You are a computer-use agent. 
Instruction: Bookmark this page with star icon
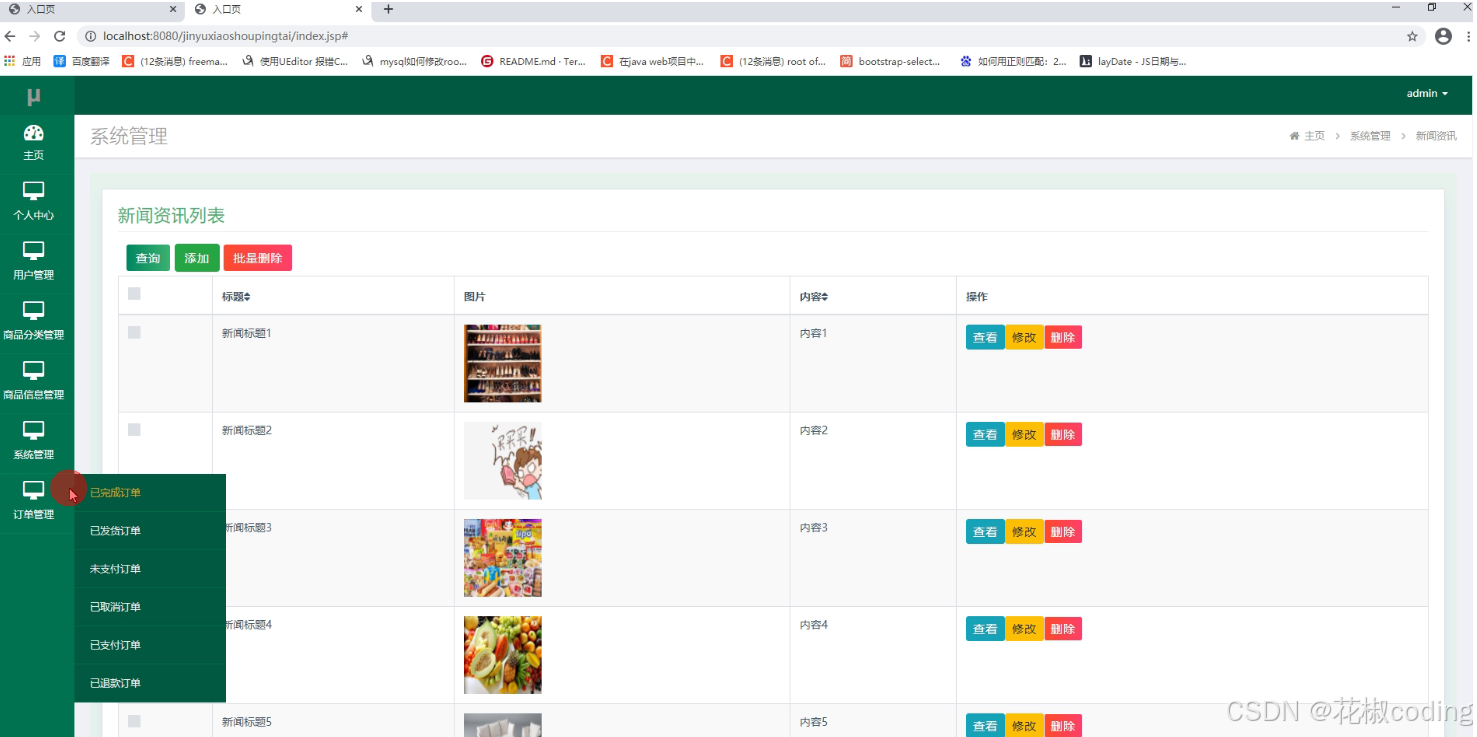1412,36
